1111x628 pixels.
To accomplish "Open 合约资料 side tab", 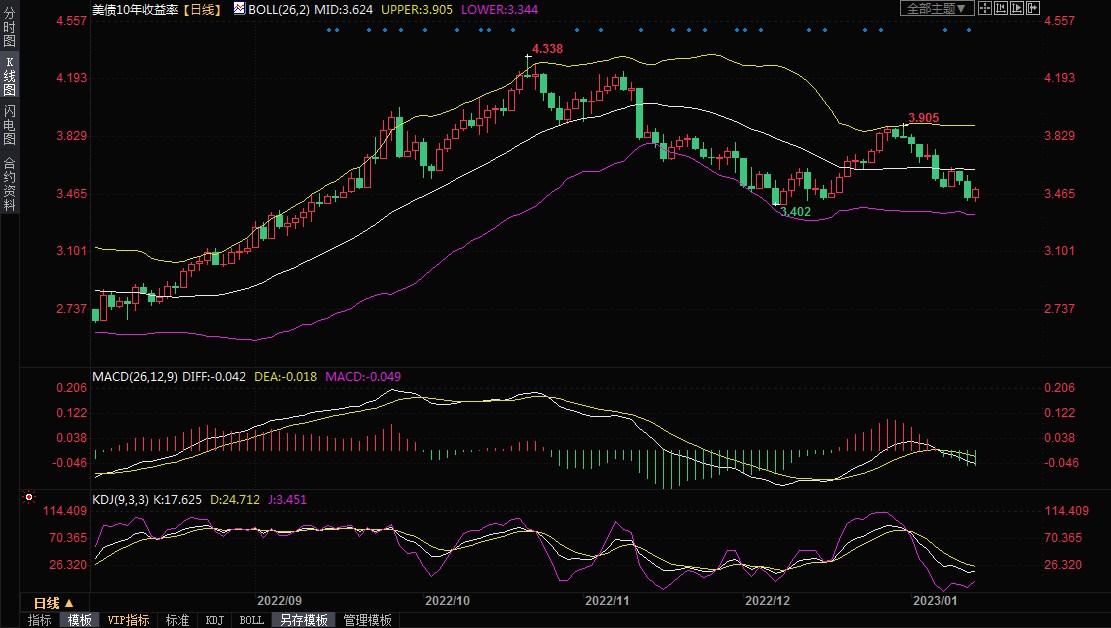I will tap(9, 183).
